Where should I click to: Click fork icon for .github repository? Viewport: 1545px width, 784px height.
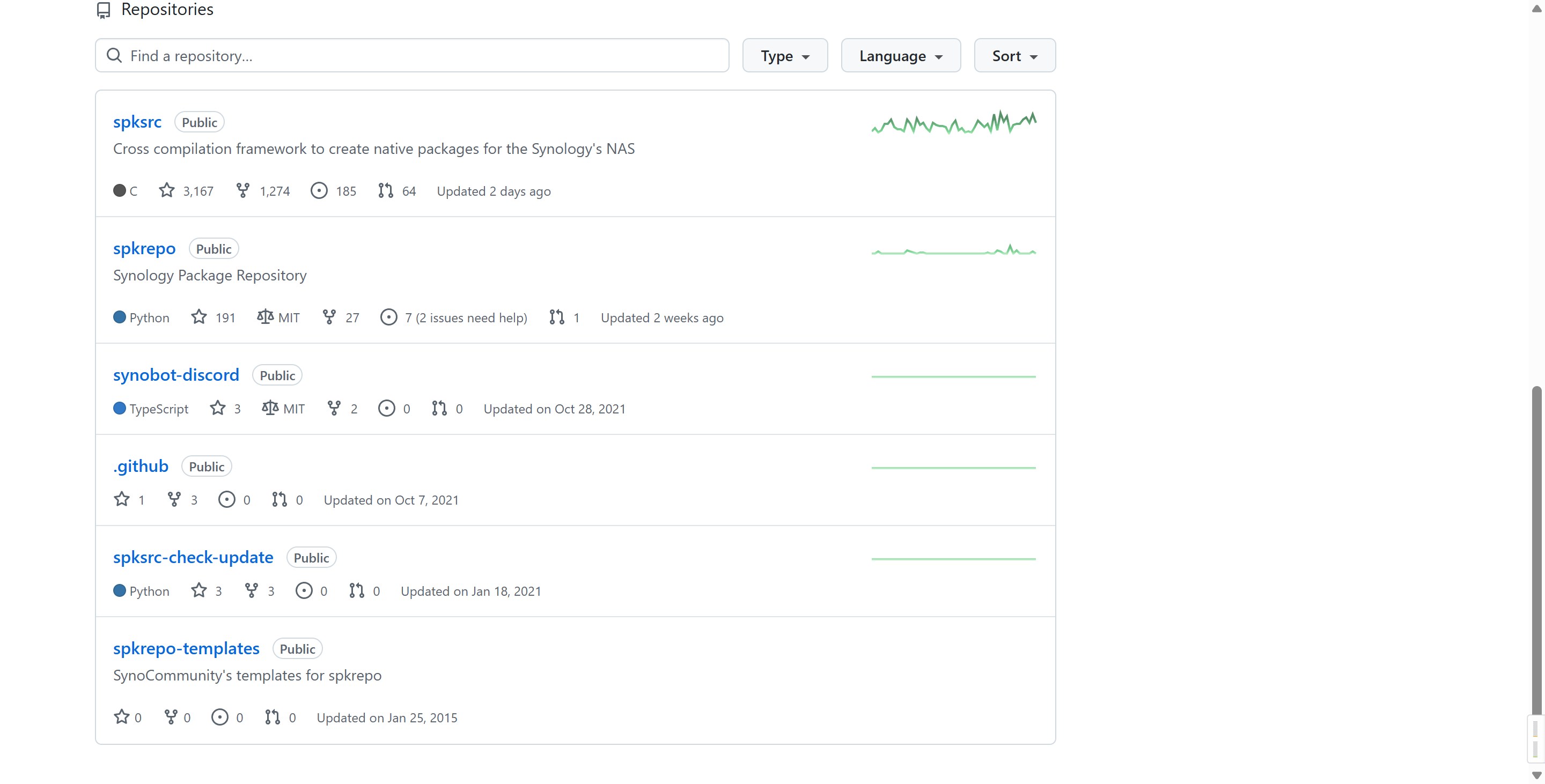click(x=174, y=499)
